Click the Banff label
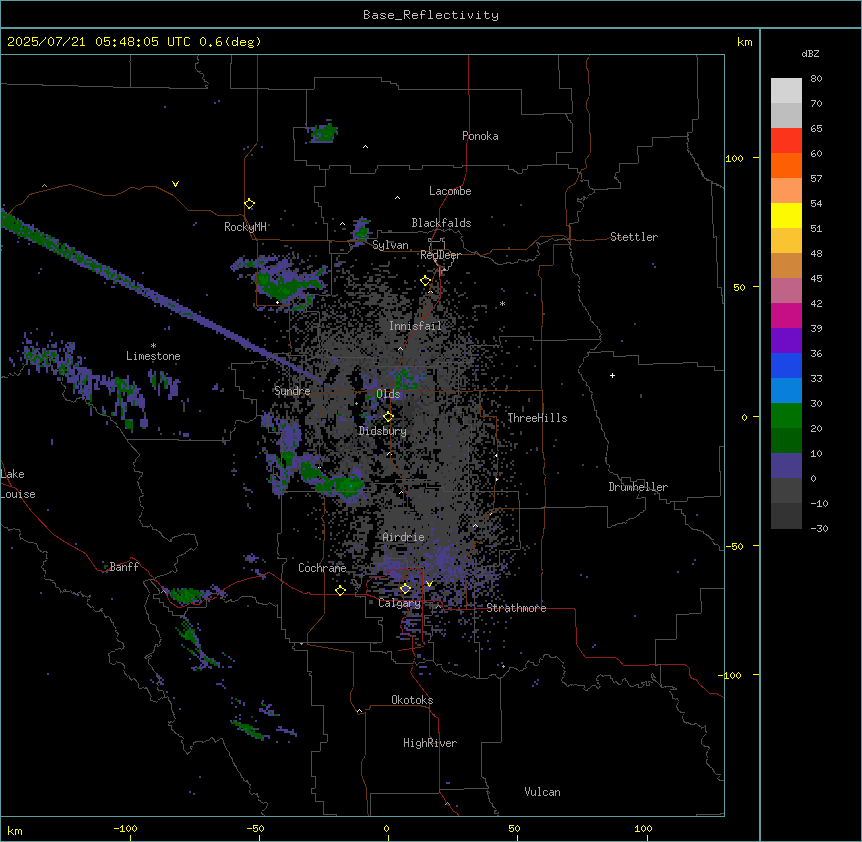862x842 pixels. [124, 567]
